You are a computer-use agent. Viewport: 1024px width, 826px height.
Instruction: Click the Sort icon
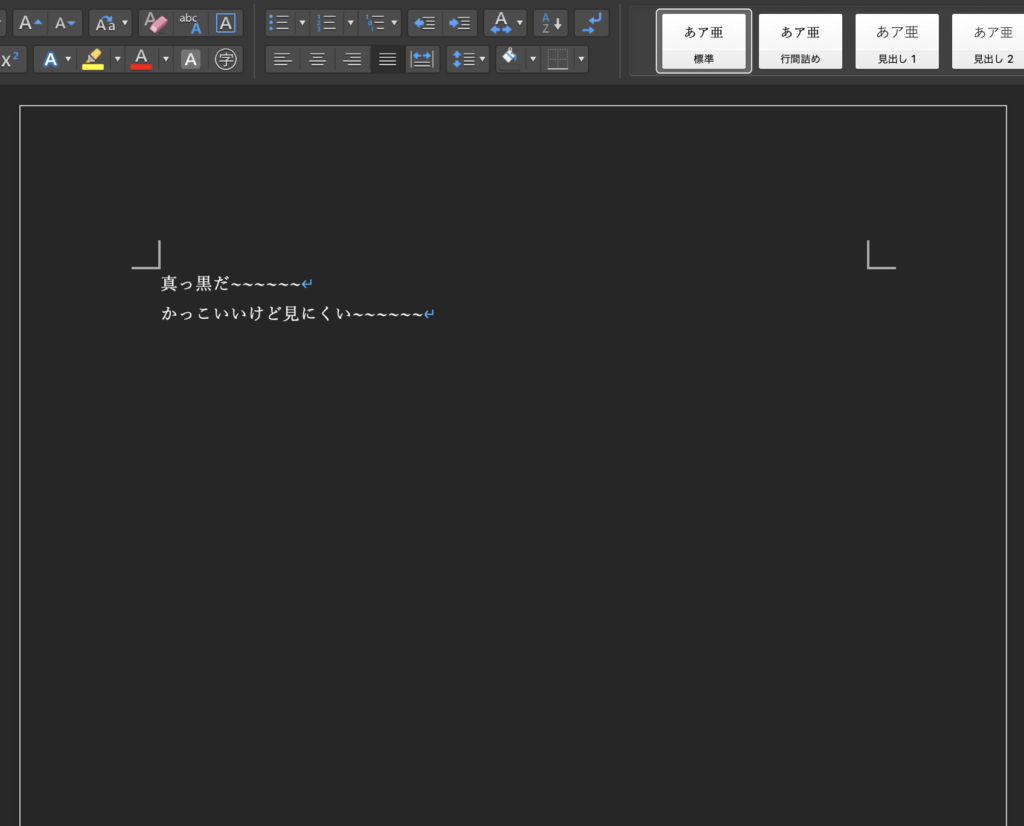(550, 22)
